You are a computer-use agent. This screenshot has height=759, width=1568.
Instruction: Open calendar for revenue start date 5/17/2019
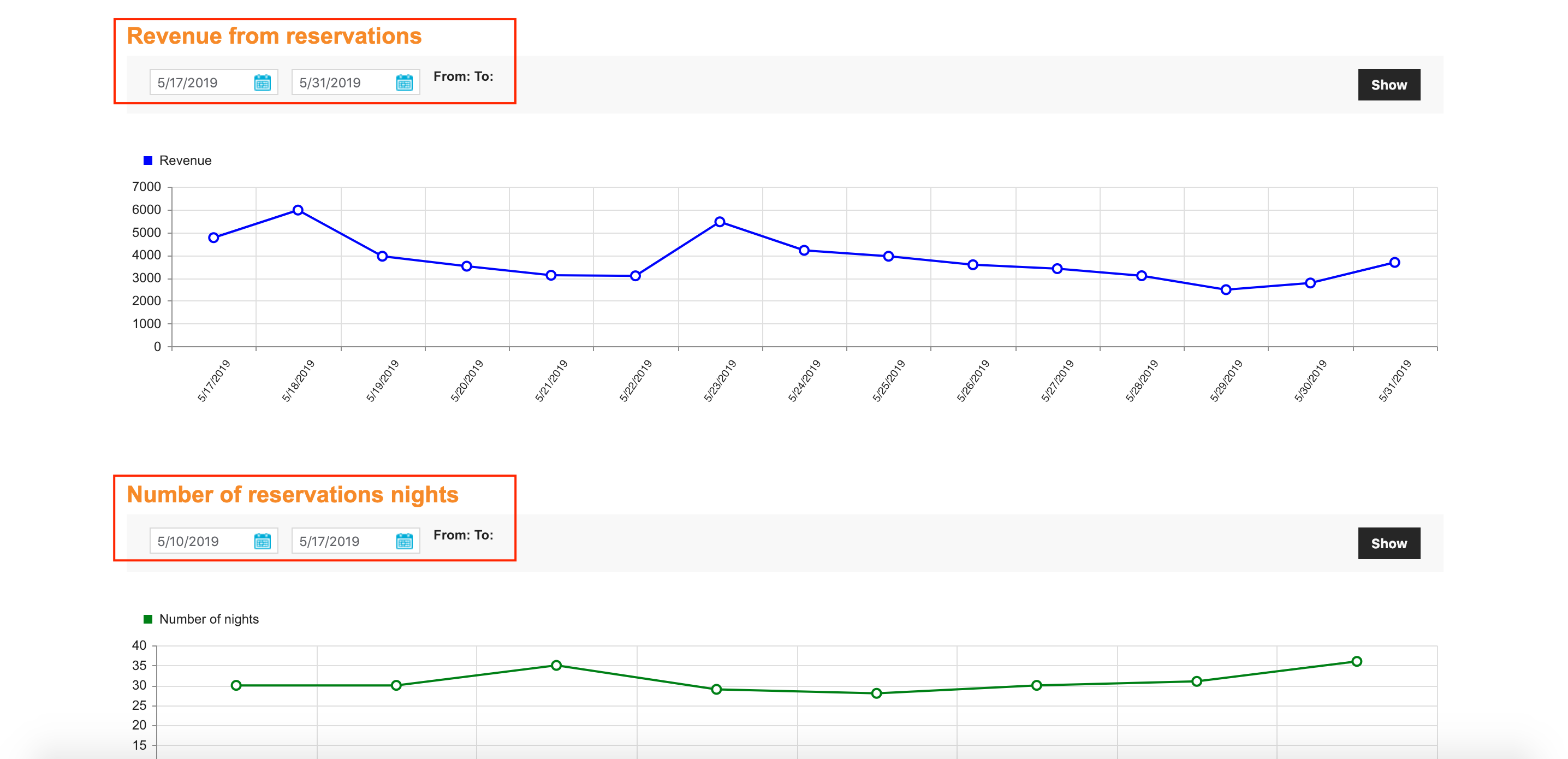coord(263,83)
